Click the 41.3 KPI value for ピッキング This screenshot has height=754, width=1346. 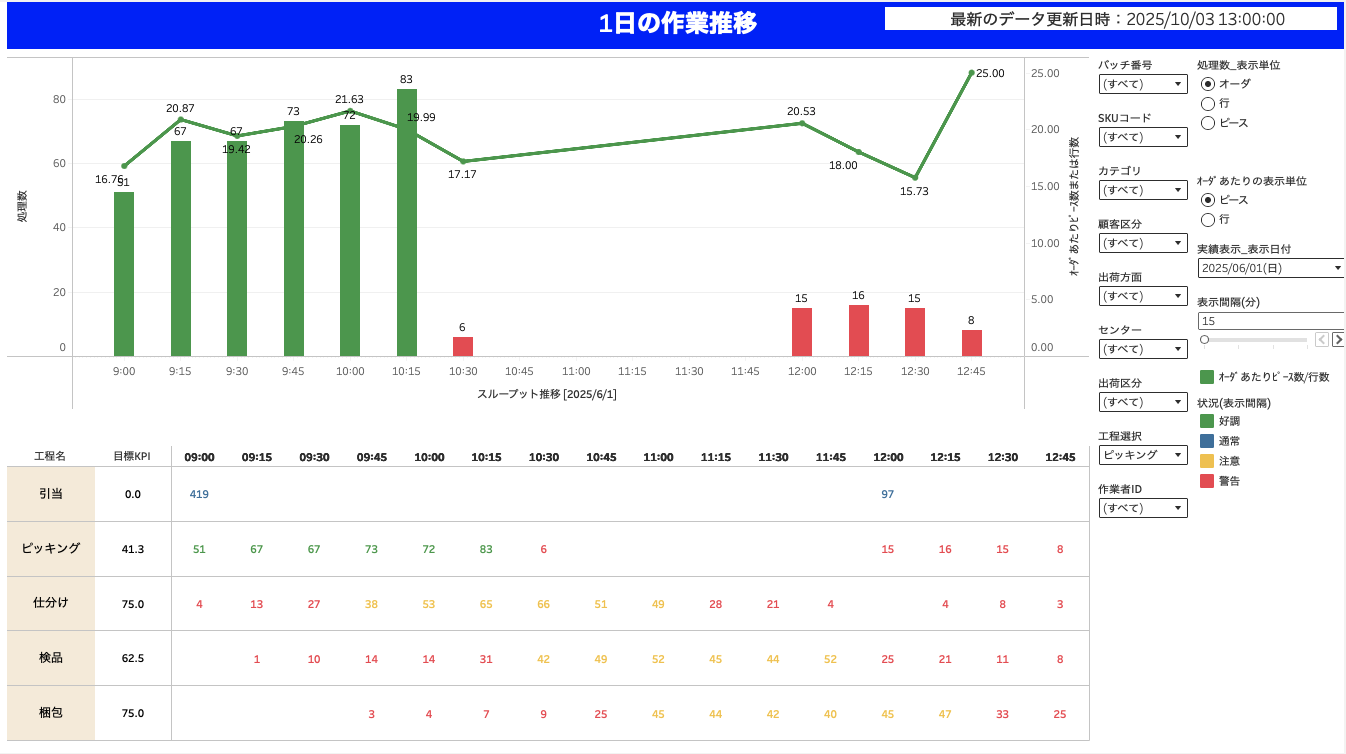tap(133, 549)
